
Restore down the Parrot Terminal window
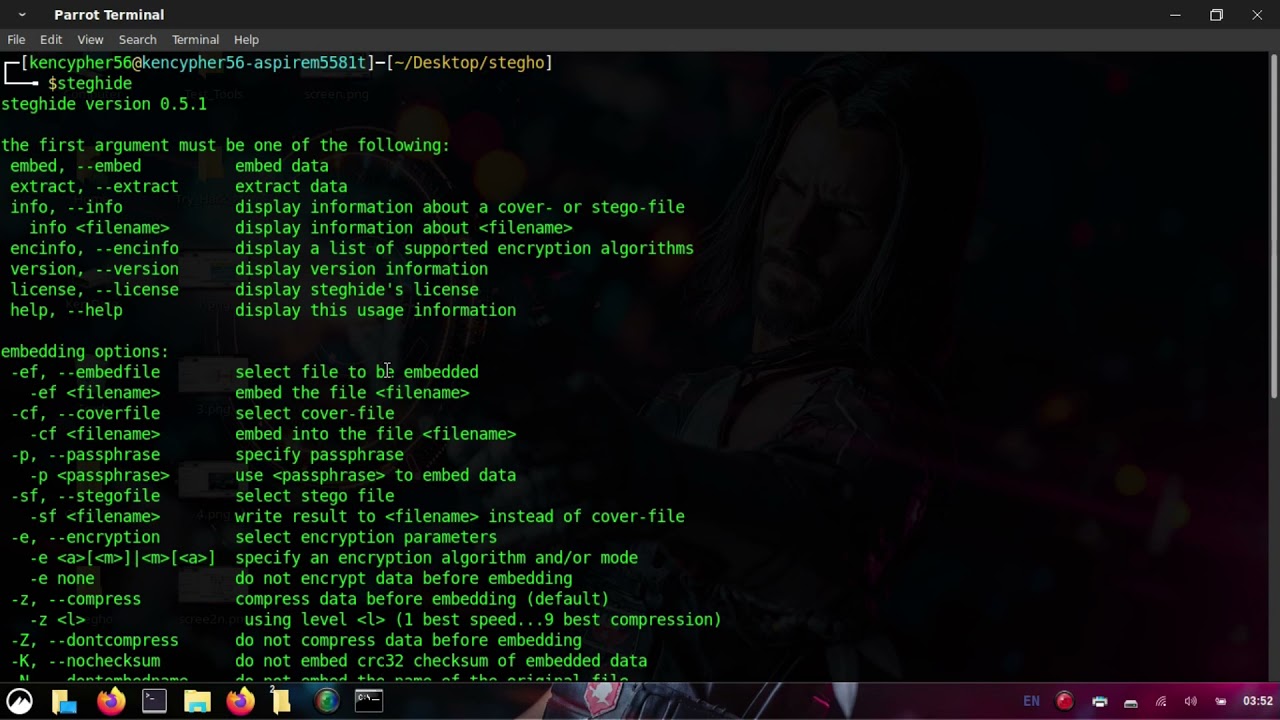click(1216, 15)
